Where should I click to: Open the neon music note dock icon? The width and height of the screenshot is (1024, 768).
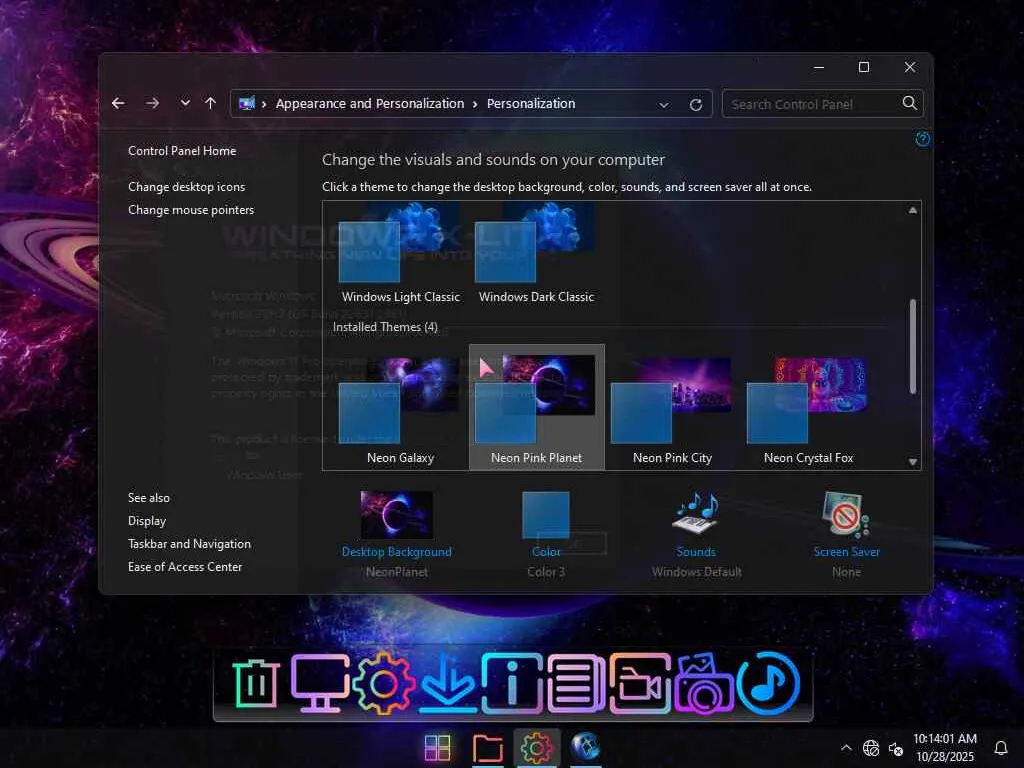tap(768, 683)
